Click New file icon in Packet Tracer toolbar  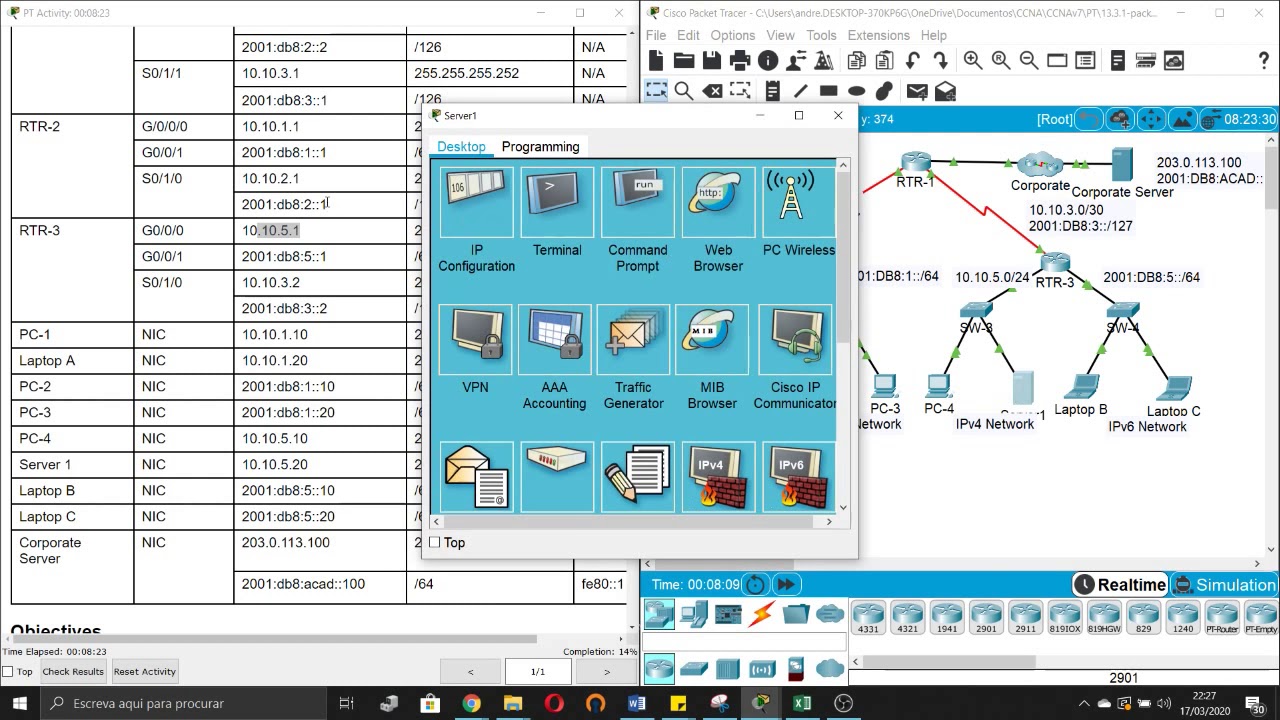[656, 61]
